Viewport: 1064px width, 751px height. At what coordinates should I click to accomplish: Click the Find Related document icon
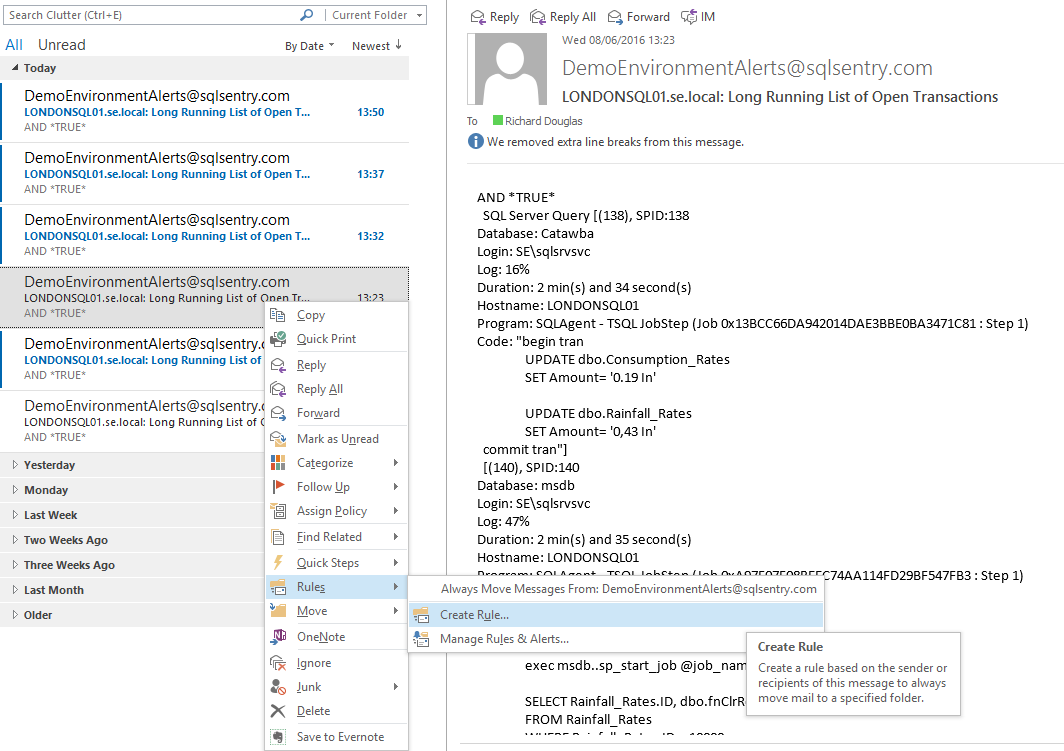click(278, 537)
